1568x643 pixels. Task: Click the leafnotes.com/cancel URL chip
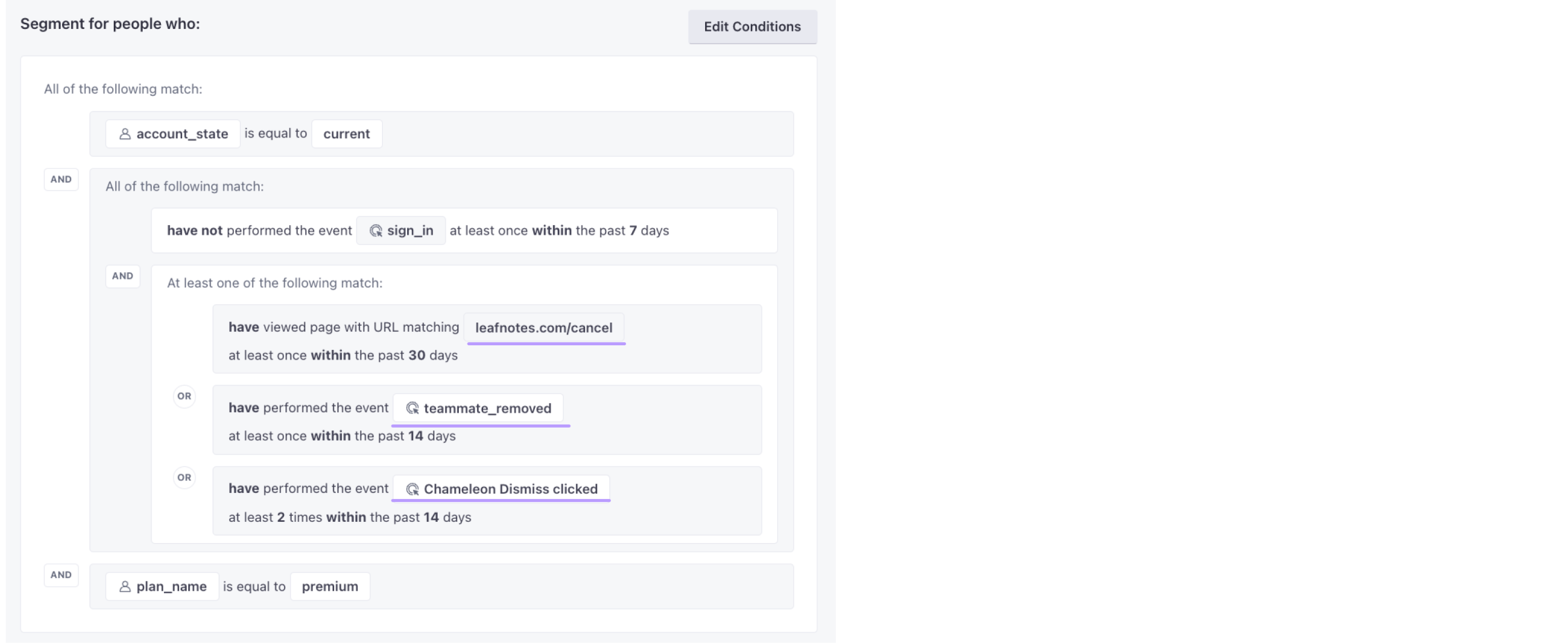click(x=544, y=328)
